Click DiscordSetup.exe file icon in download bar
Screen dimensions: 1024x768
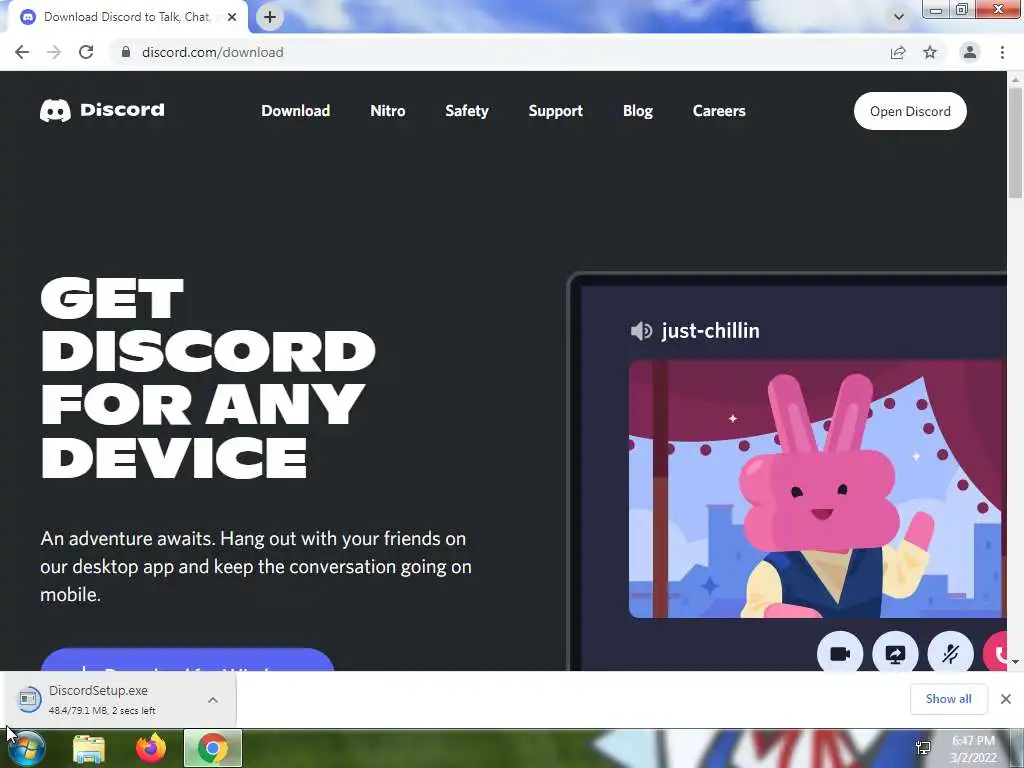pyautogui.click(x=29, y=699)
